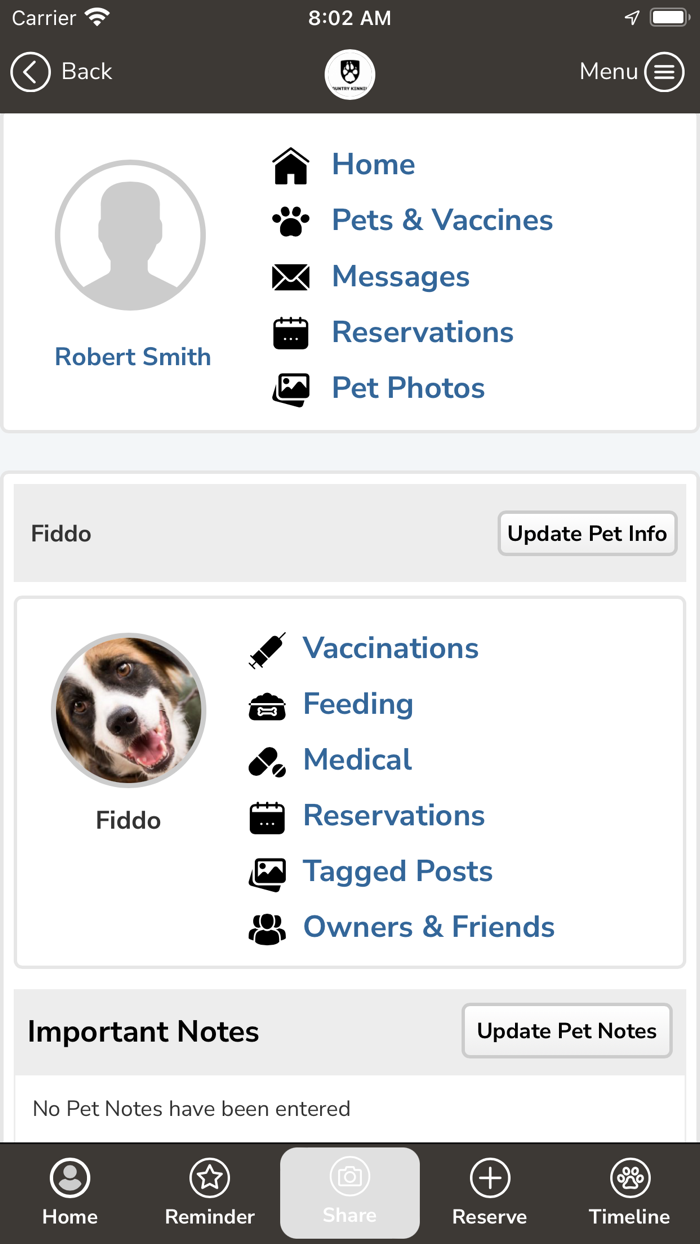
Task: Click the Update Pet Notes button
Action: (x=566, y=1031)
